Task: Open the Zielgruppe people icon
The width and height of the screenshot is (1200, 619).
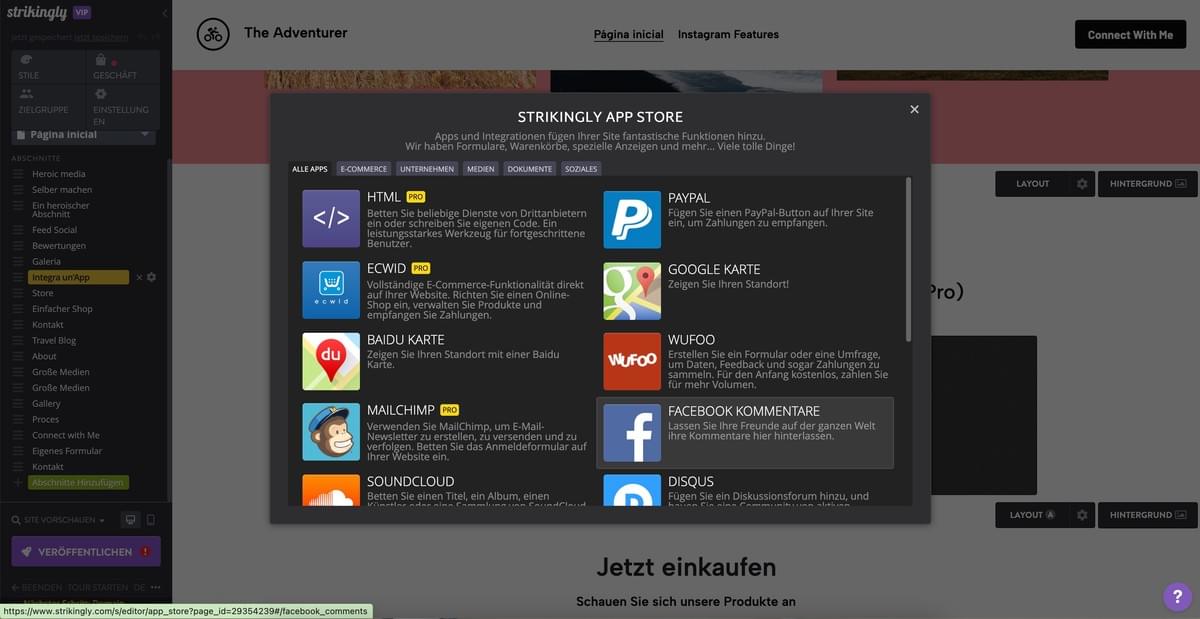Action: (27, 94)
